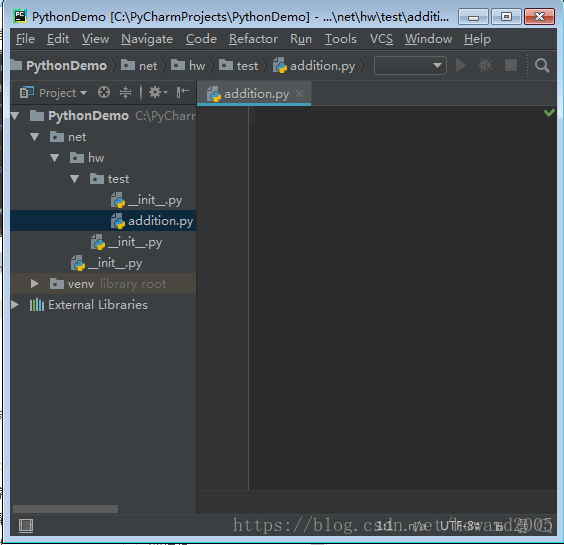Expand the venv library root folder
Screen dimensions: 564x545
(x=35, y=284)
